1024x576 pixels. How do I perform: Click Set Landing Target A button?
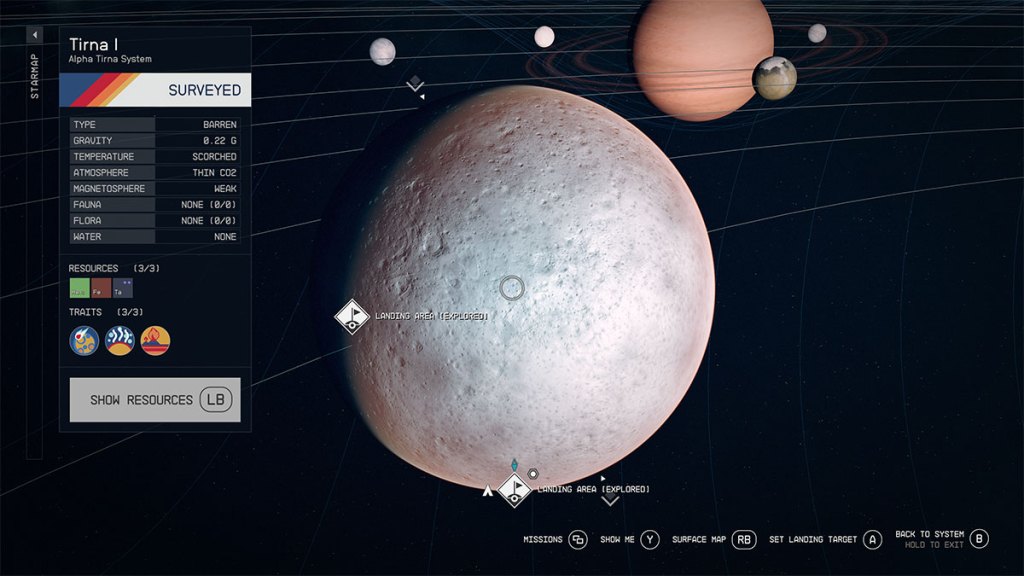[x=872, y=540]
